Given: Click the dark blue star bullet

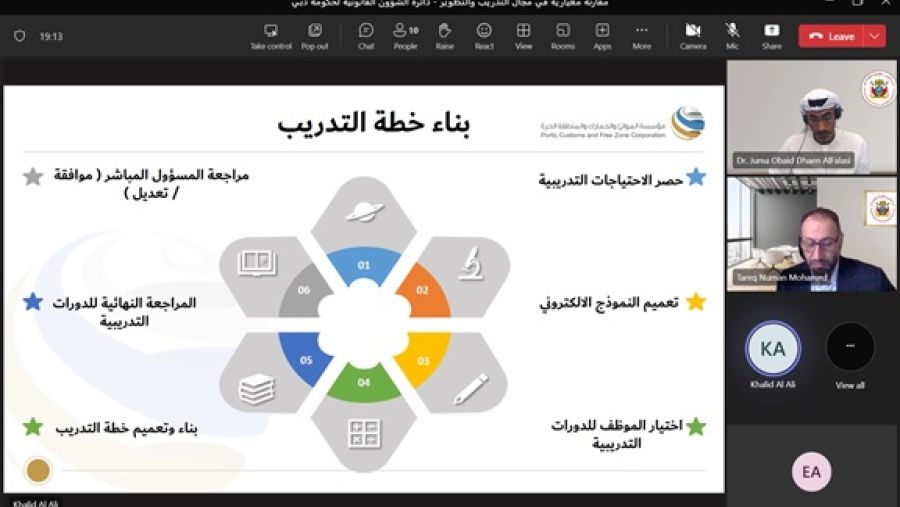Looking at the screenshot, I should tap(33, 301).
